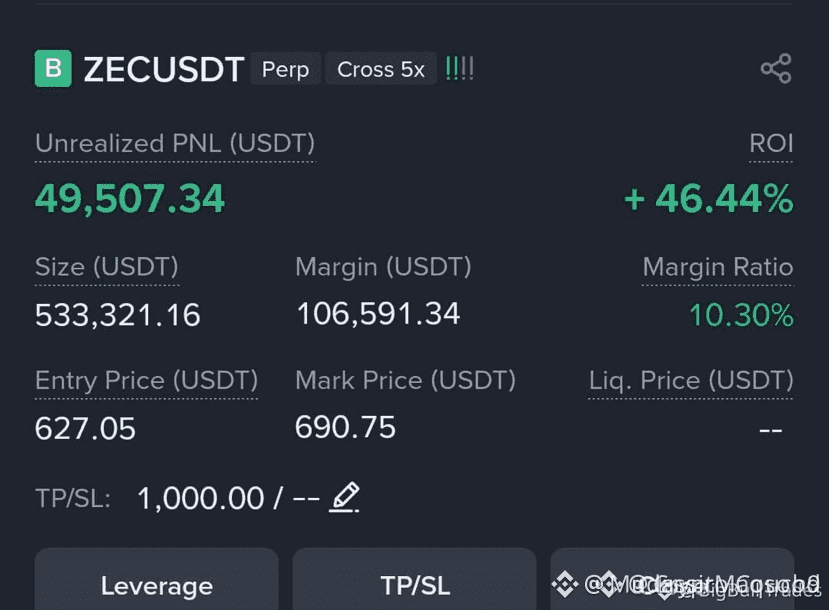Click the 106,591.34 margin value
The width and height of the screenshot is (829, 610).
coord(378,313)
